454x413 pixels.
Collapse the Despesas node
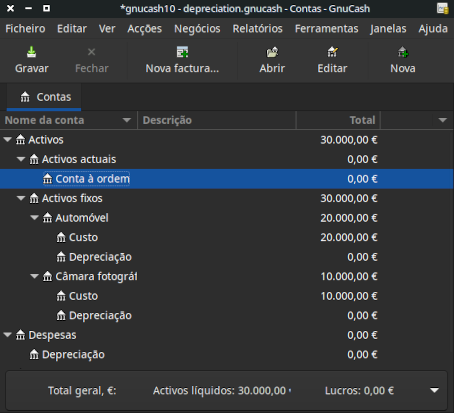(x=7, y=335)
